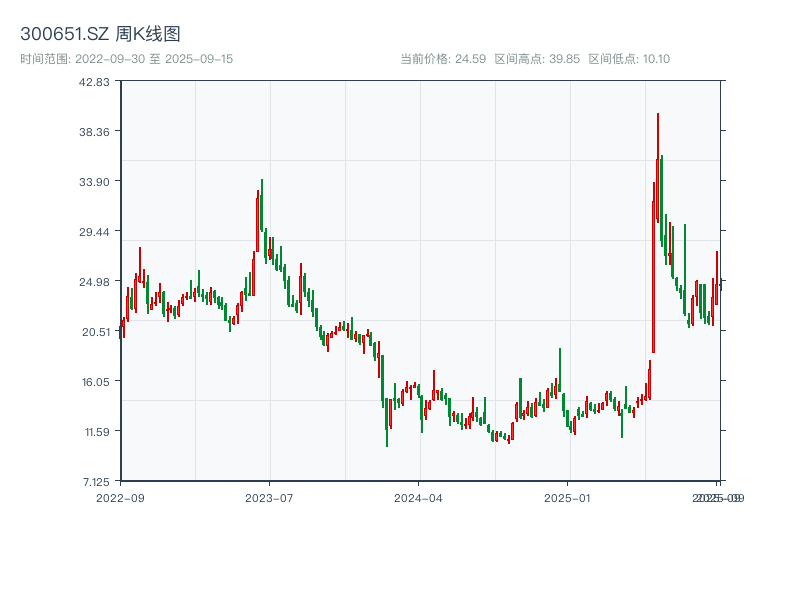This screenshot has height=600, width=800.
Task: Click x-axis label 2022-09
Action: click(120, 498)
